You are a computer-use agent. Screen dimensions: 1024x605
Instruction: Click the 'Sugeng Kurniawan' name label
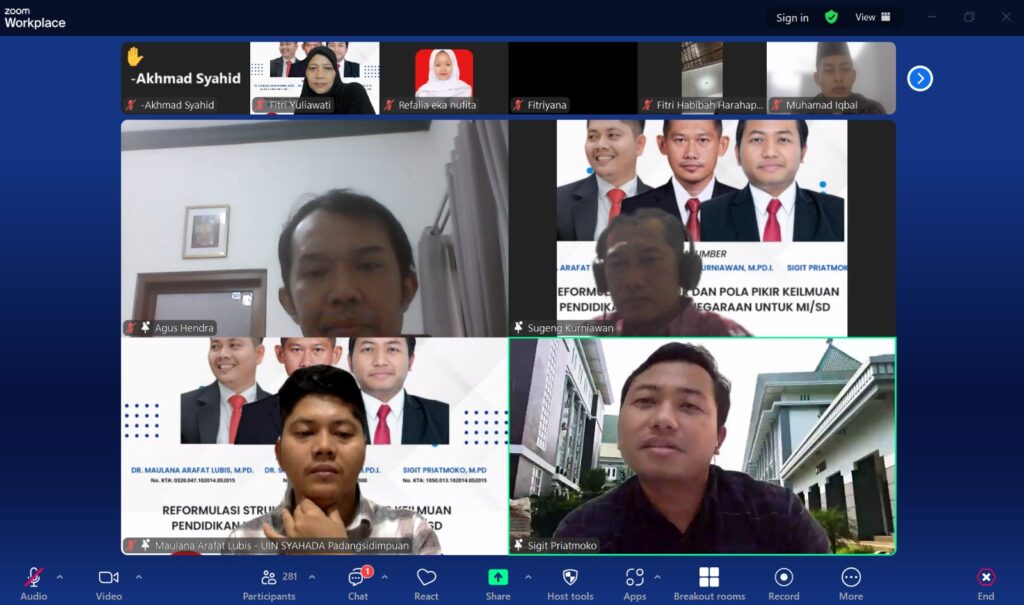click(571, 328)
